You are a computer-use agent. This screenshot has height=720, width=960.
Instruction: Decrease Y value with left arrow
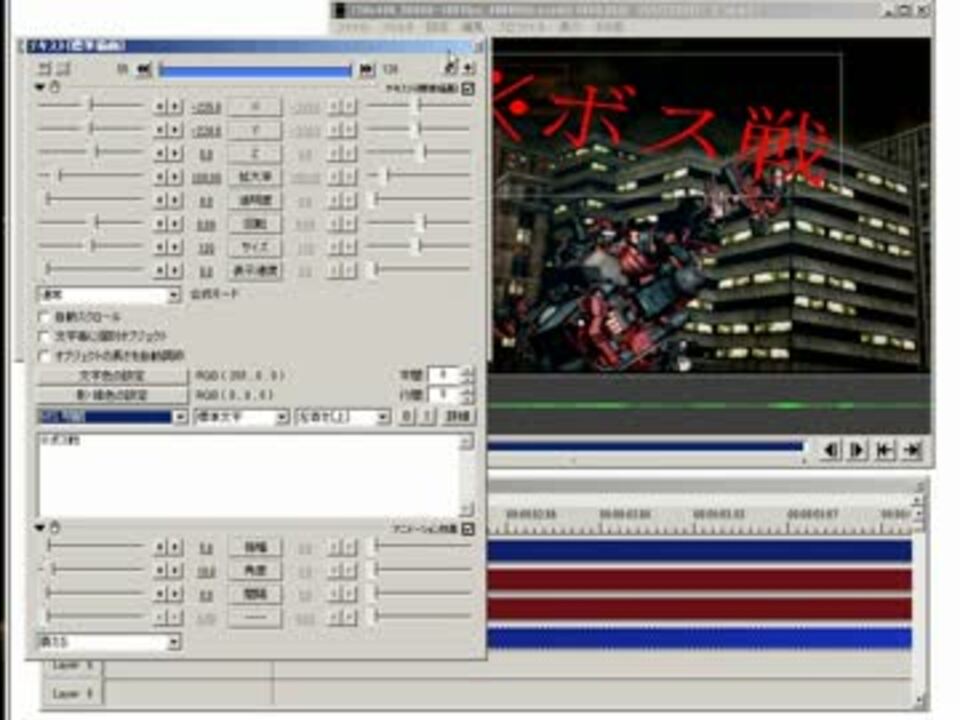[x=160, y=130]
